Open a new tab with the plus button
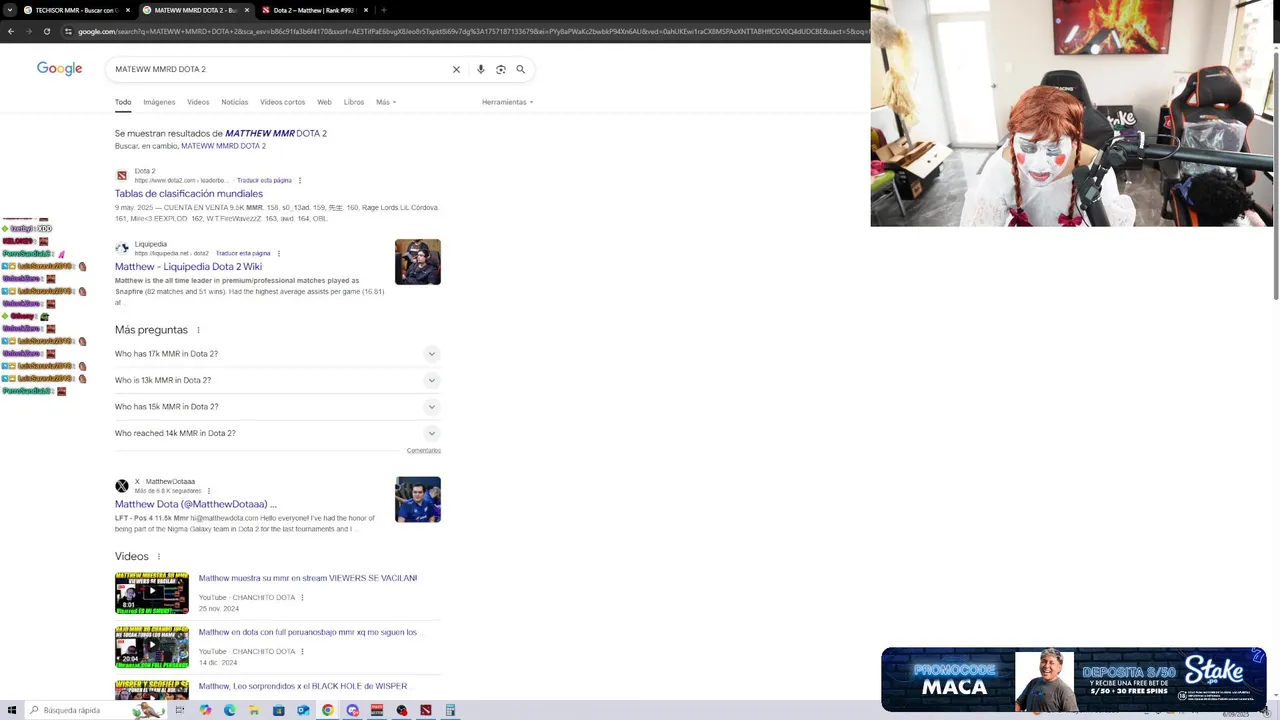Viewport: 1280px width, 720px height. [x=383, y=10]
